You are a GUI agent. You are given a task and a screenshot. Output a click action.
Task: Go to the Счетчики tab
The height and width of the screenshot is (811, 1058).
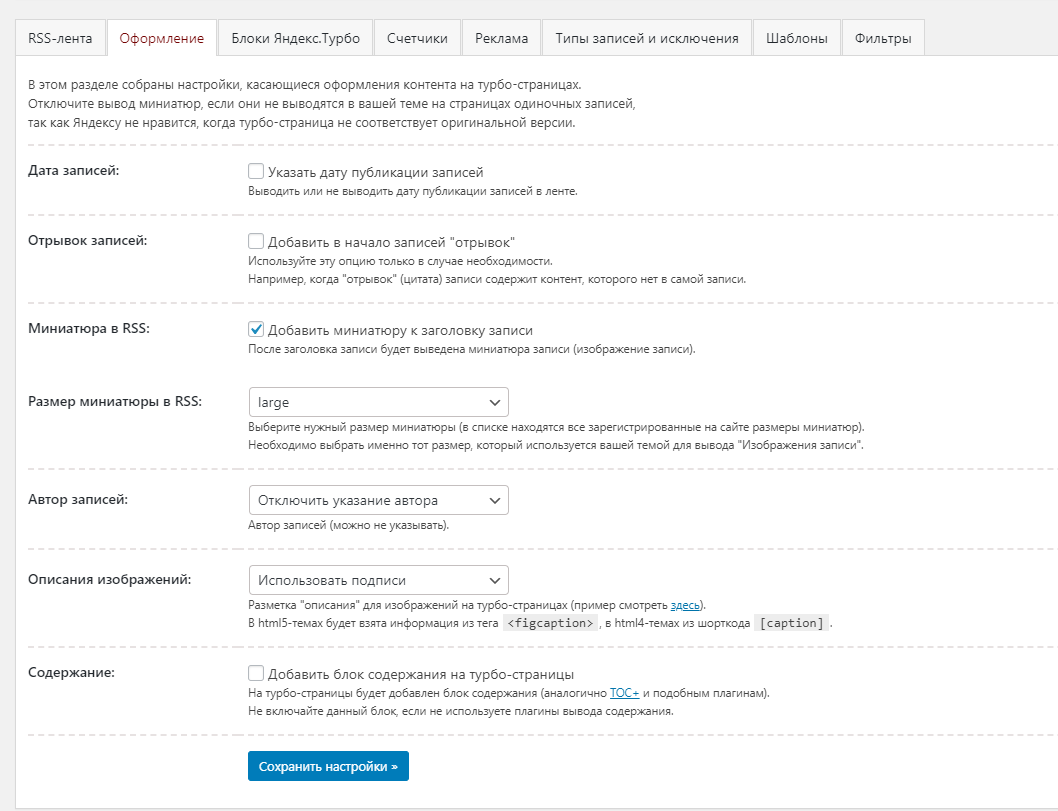tap(418, 39)
